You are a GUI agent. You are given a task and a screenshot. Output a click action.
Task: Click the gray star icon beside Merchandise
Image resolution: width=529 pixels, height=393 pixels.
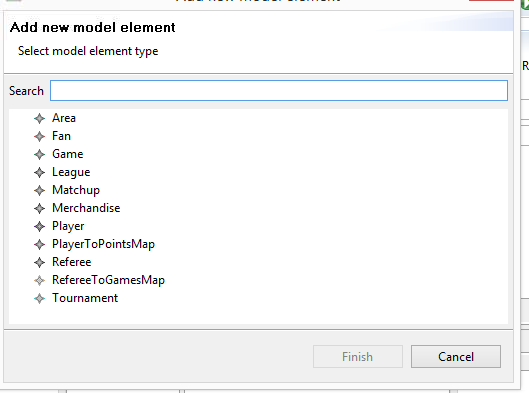[x=39, y=208]
